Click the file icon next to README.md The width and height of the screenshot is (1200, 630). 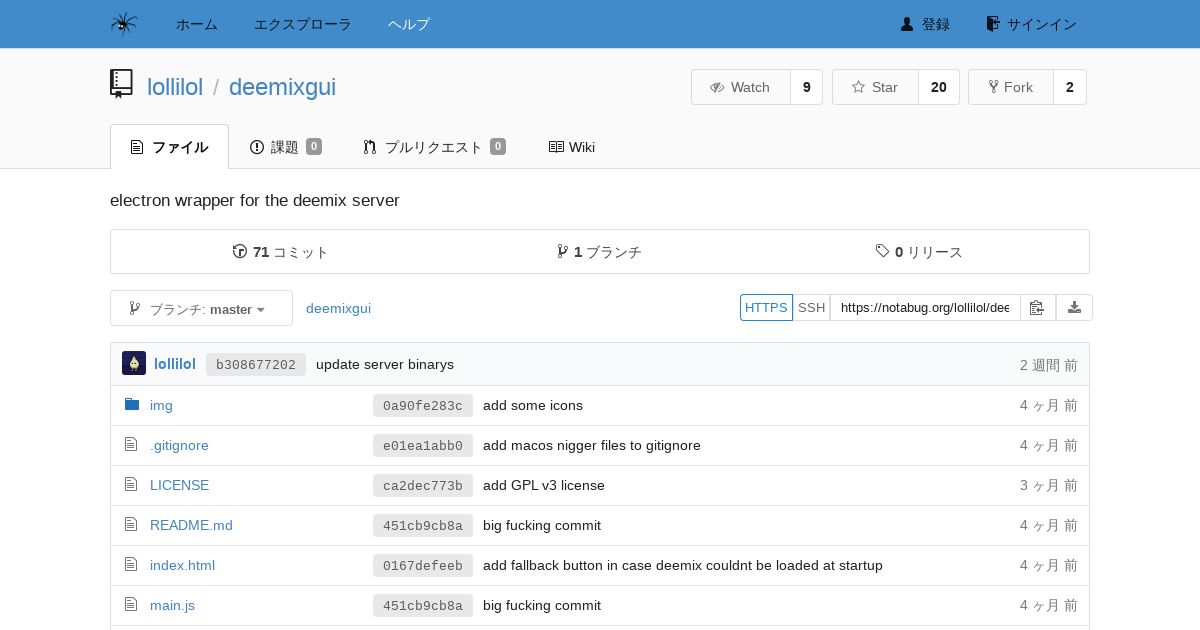[x=131, y=524]
